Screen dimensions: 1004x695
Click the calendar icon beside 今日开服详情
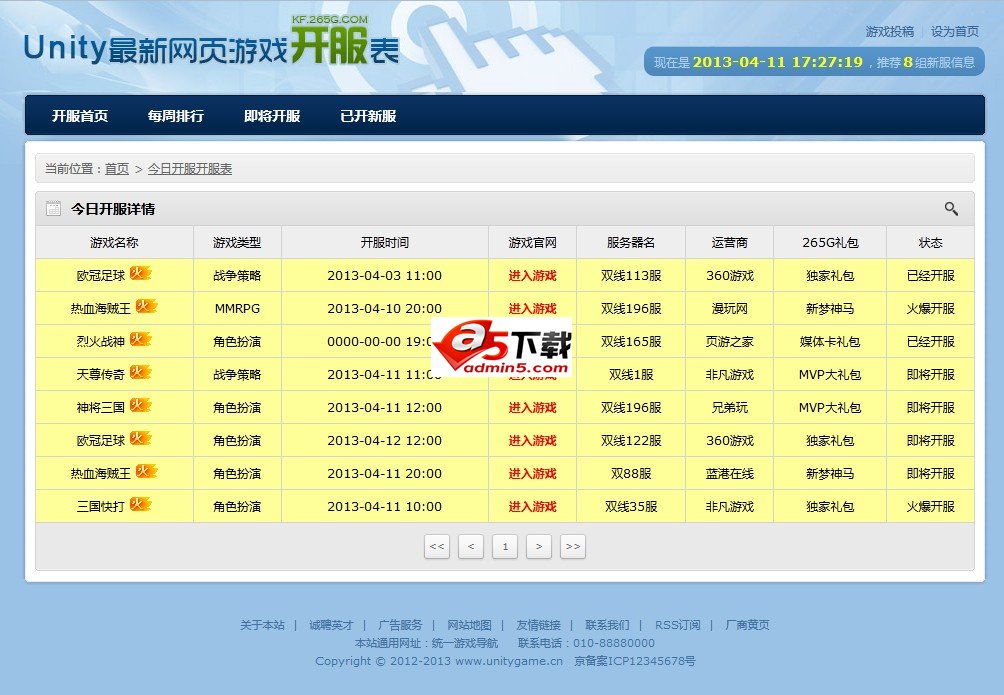(54, 209)
